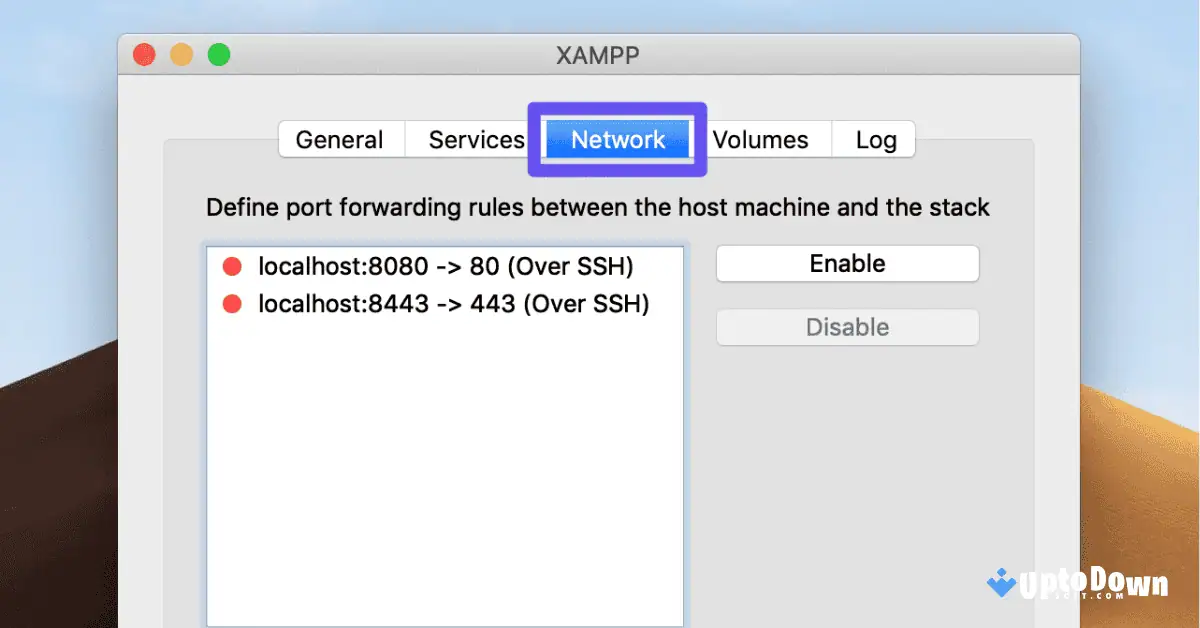Screen dimensions: 1200x628
Task: Click the highlighted Network tab border
Action: point(616,106)
